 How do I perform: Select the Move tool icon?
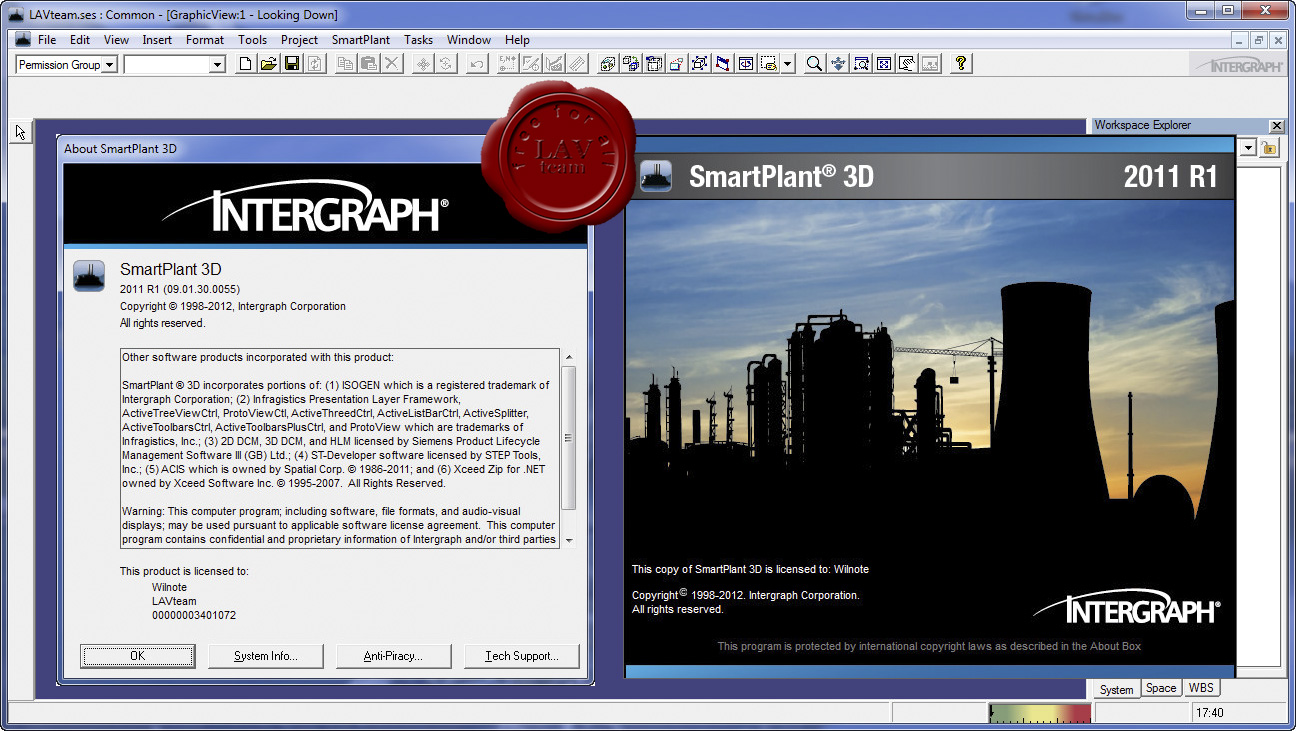click(423, 64)
